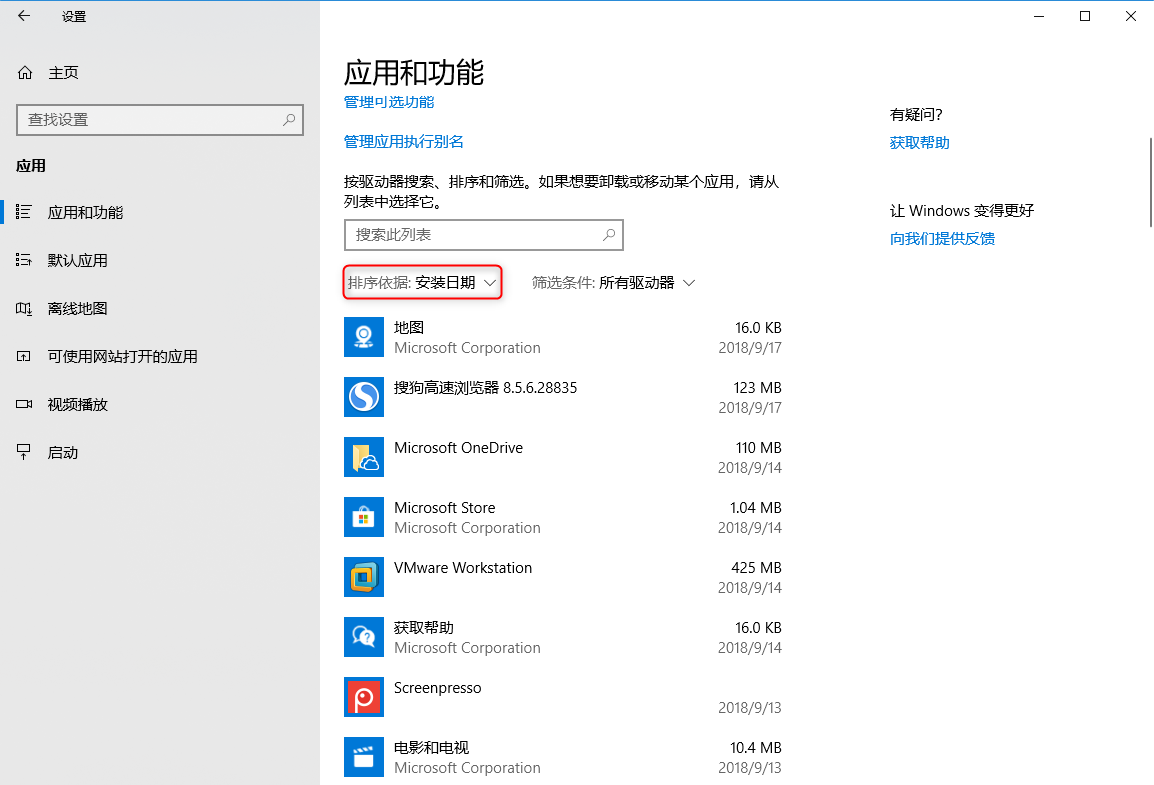Select the VMware Workstation entry name
Image resolution: width=1154 pixels, height=785 pixels.
click(x=463, y=567)
